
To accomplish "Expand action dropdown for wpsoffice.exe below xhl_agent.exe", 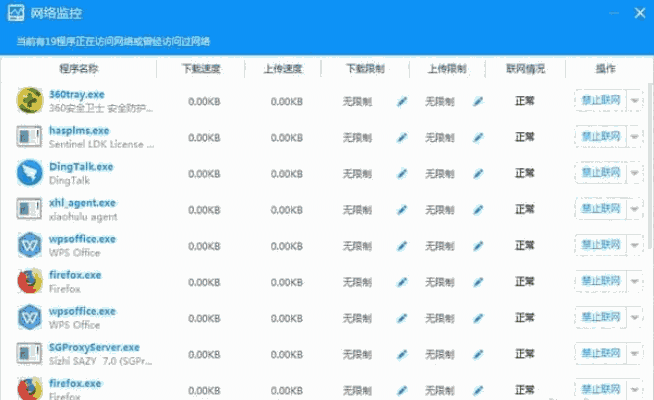I will pos(634,245).
